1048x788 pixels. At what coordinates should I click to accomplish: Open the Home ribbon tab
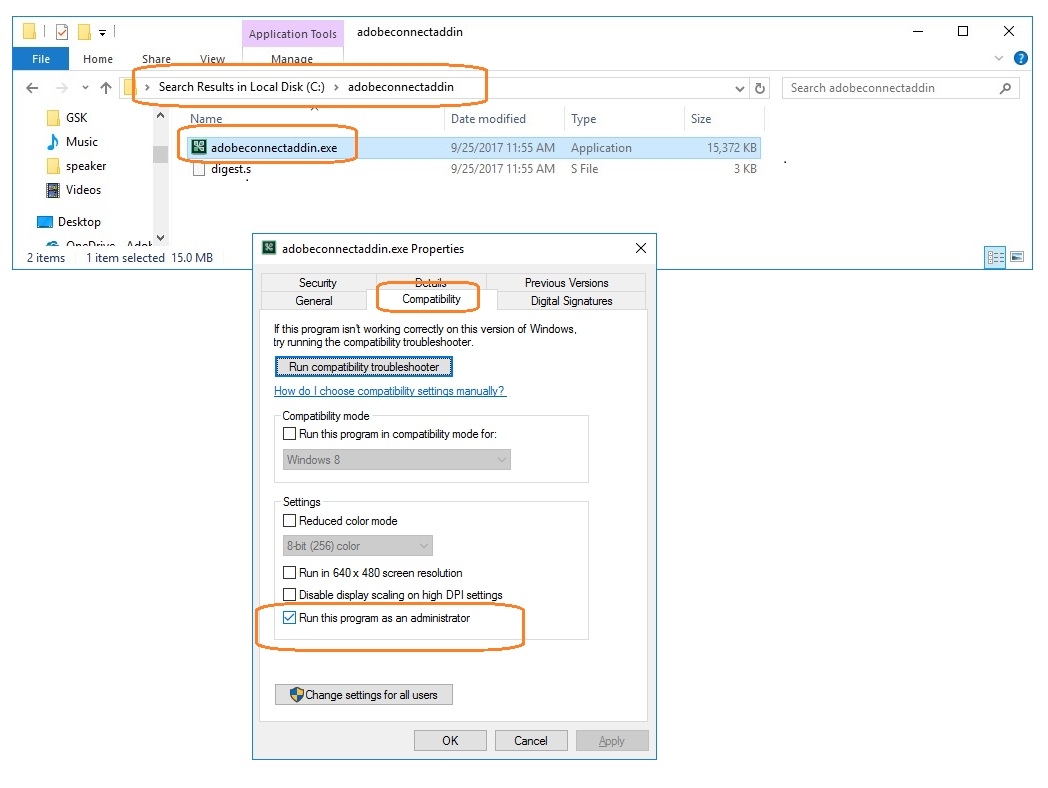tap(98, 59)
